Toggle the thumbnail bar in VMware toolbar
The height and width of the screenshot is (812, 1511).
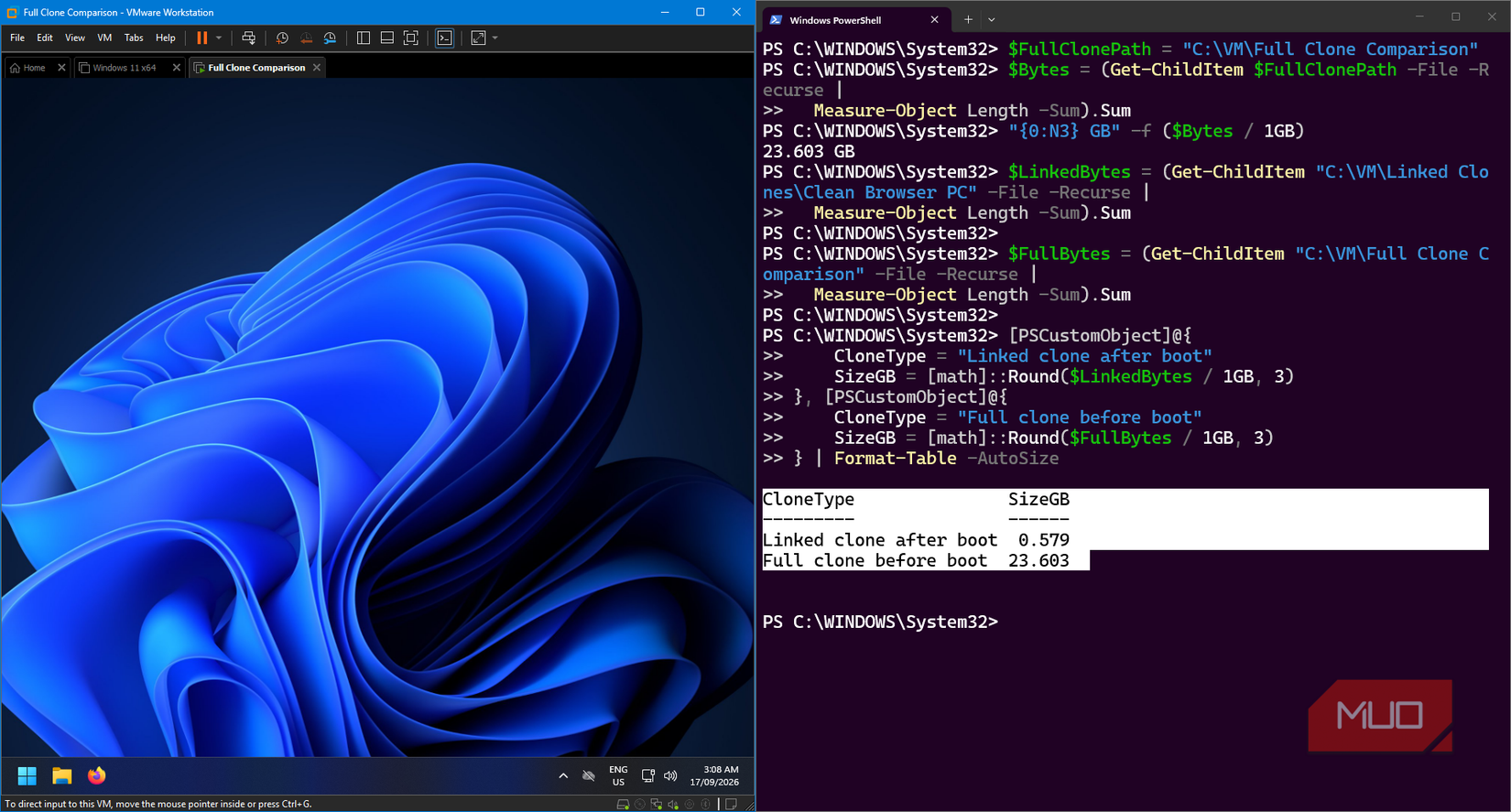point(387,38)
